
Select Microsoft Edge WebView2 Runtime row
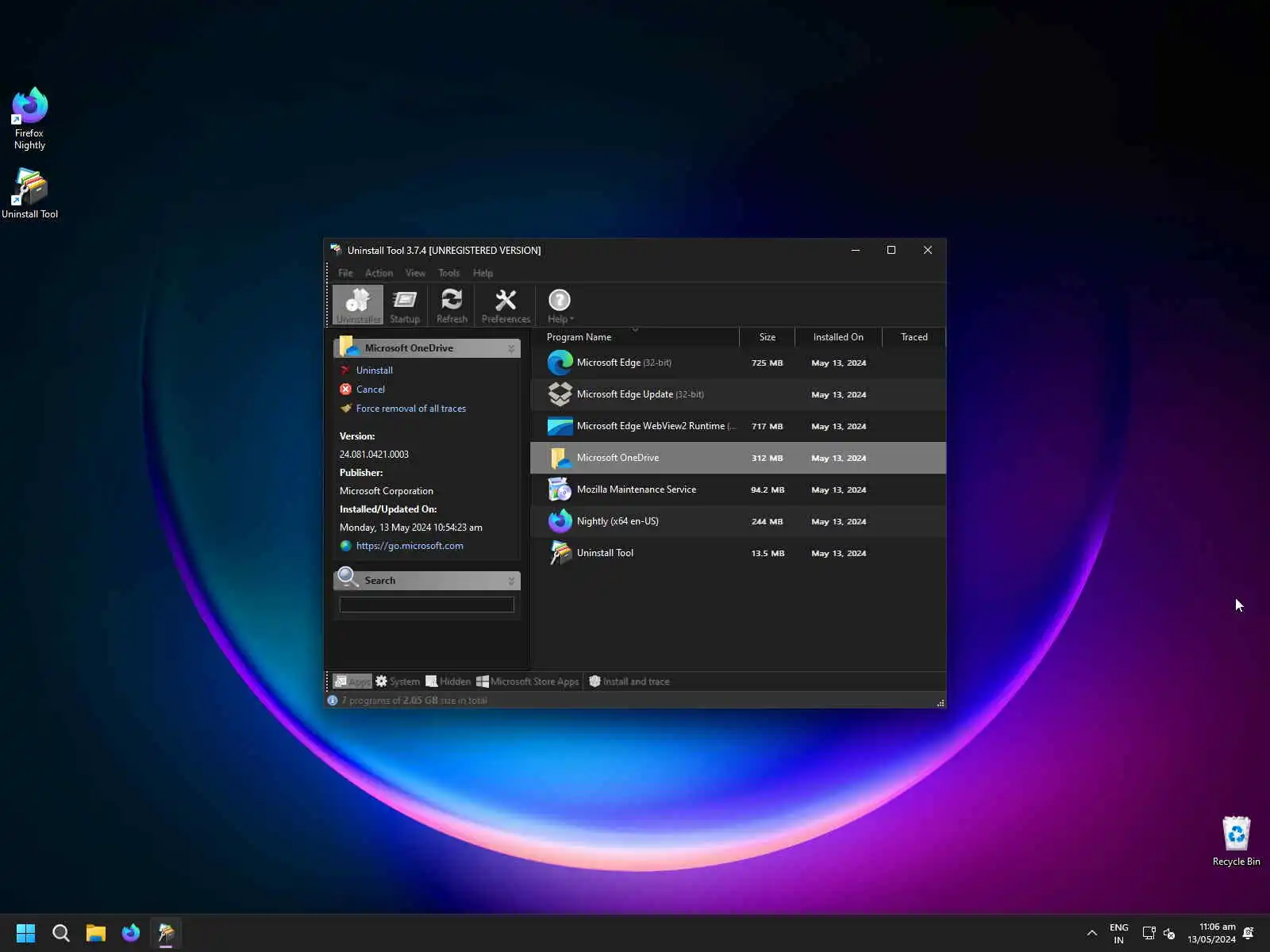coord(738,426)
